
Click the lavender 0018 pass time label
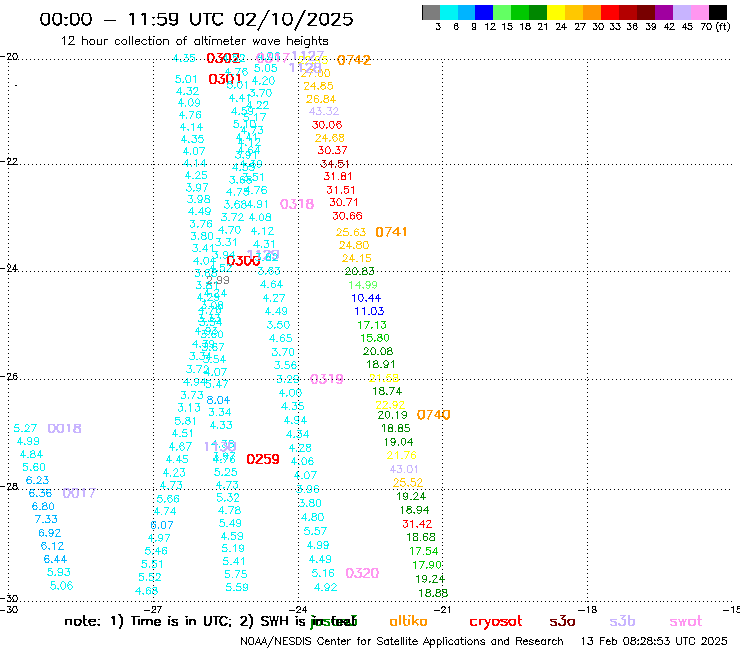pyautogui.click(x=65, y=428)
